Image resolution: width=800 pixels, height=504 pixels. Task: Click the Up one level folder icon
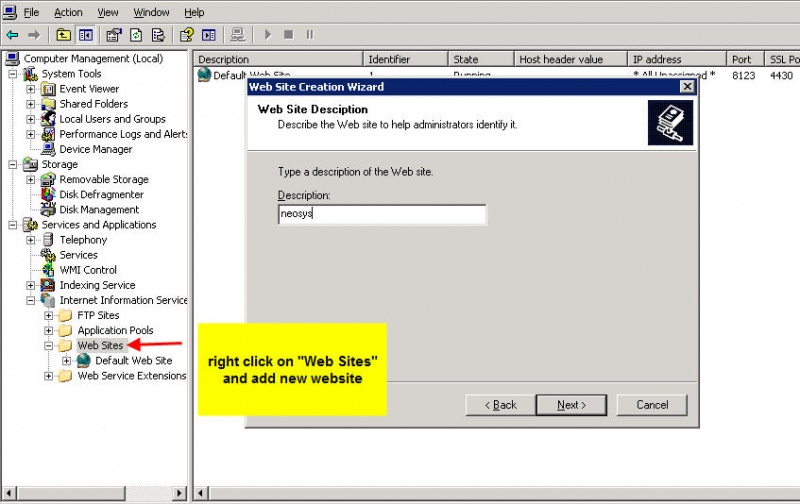coord(63,35)
